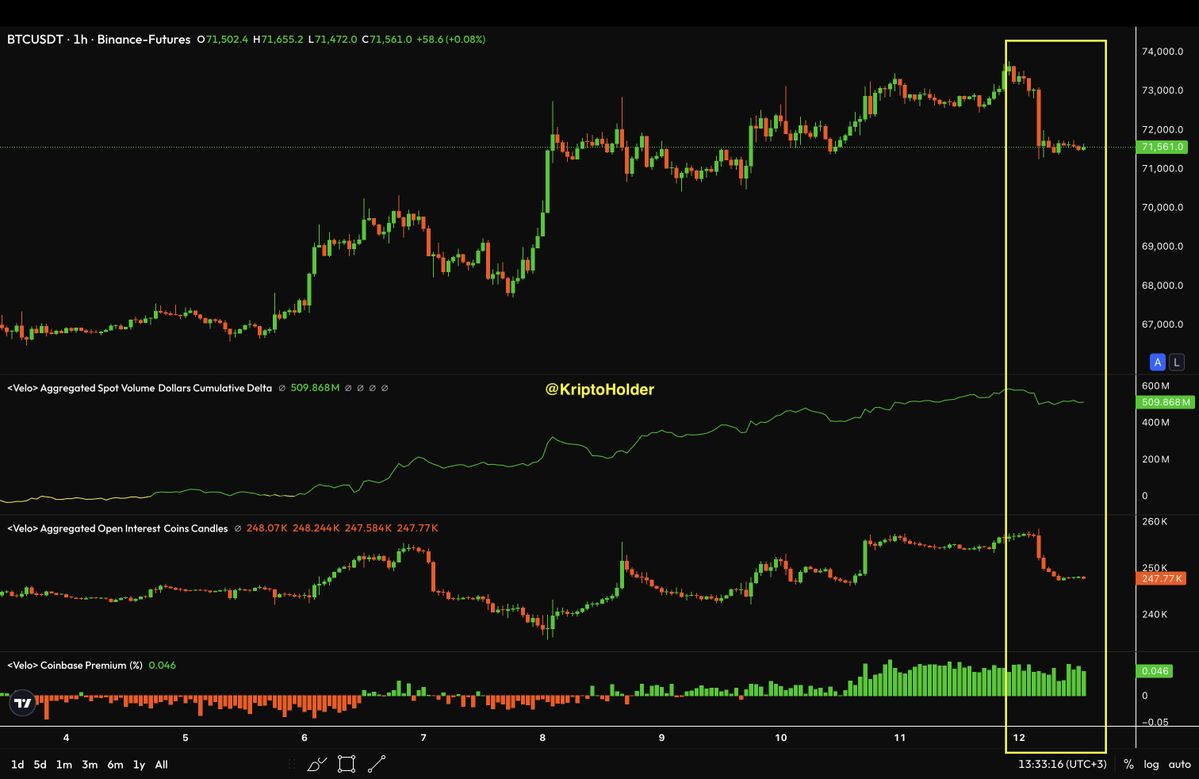Click the green 0.046 scale label
The image size is (1199, 779).
pos(1155,671)
